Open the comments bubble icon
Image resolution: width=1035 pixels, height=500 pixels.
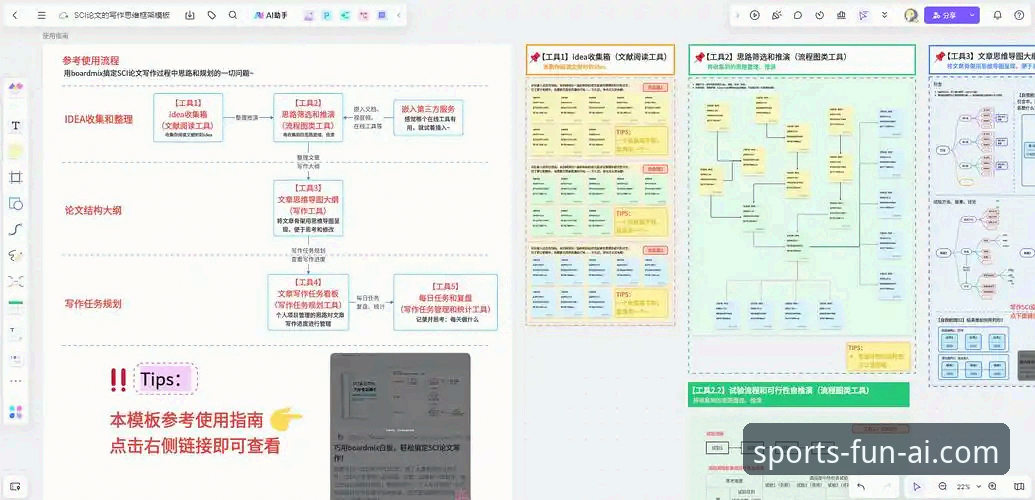(798, 15)
